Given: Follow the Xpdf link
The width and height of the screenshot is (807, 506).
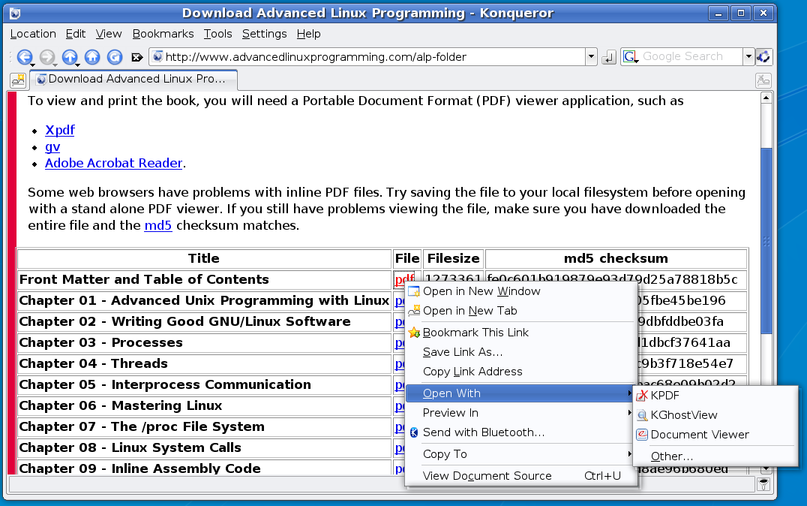Looking at the screenshot, I should (60, 130).
